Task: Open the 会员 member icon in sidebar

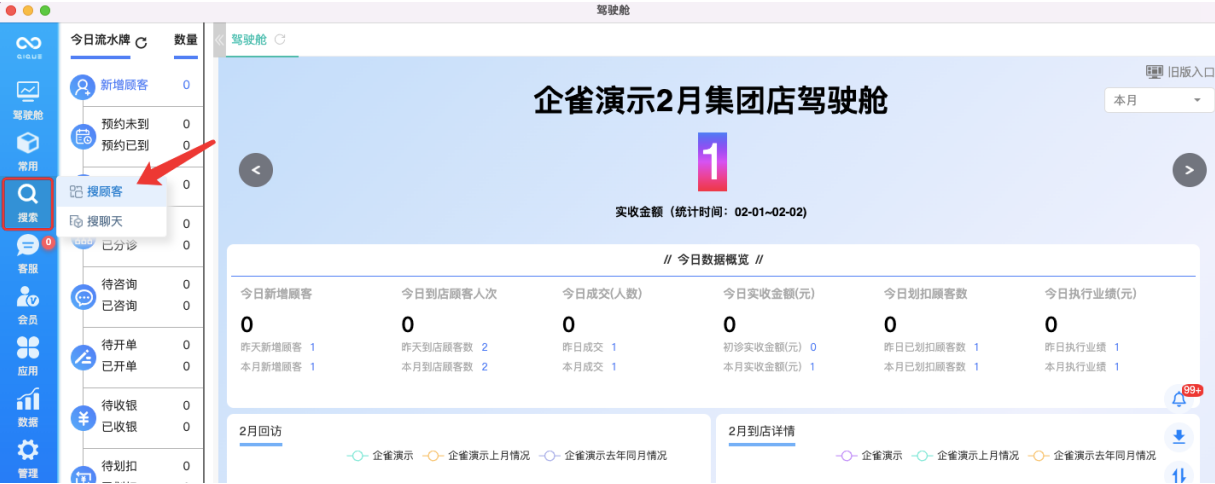Action: click(28, 305)
